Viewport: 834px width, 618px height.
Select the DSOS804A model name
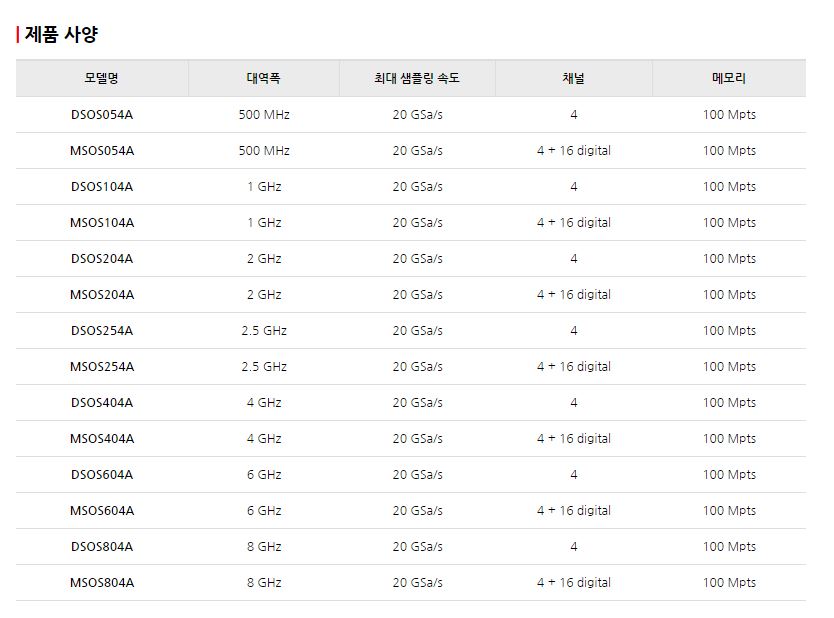(x=102, y=547)
